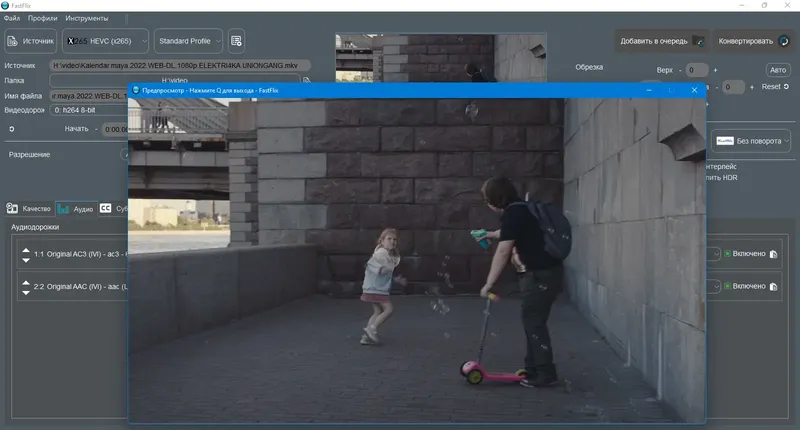Click the copy icon on the AC3 track row
The height and width of the screenshot is (430, 800).
(x=773, y=254)
